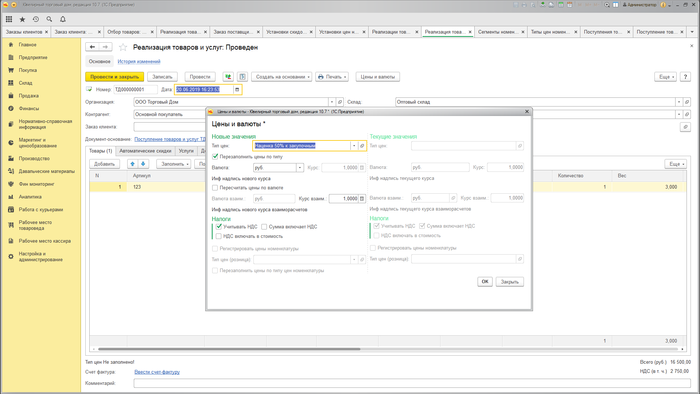Click Закрыть button in dialog

(509, 282)
